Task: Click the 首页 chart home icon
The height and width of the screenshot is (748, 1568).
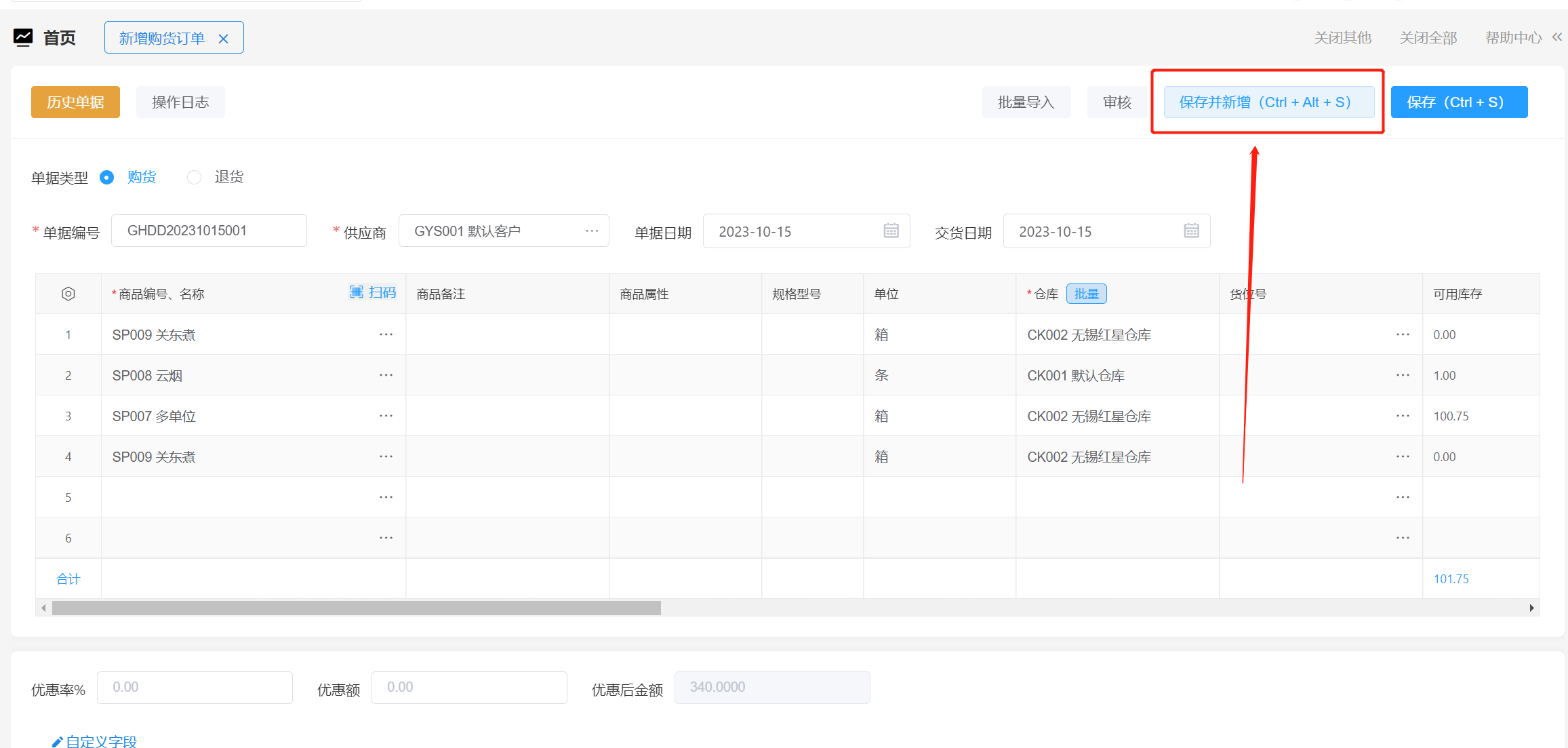Action: click(x=23, y=37)
